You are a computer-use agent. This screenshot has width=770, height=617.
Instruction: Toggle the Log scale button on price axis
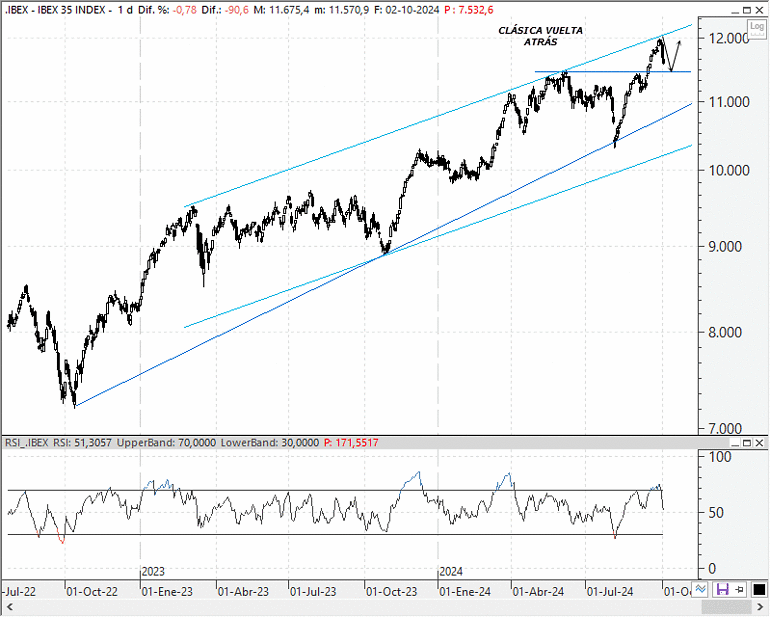coord(757,27)
